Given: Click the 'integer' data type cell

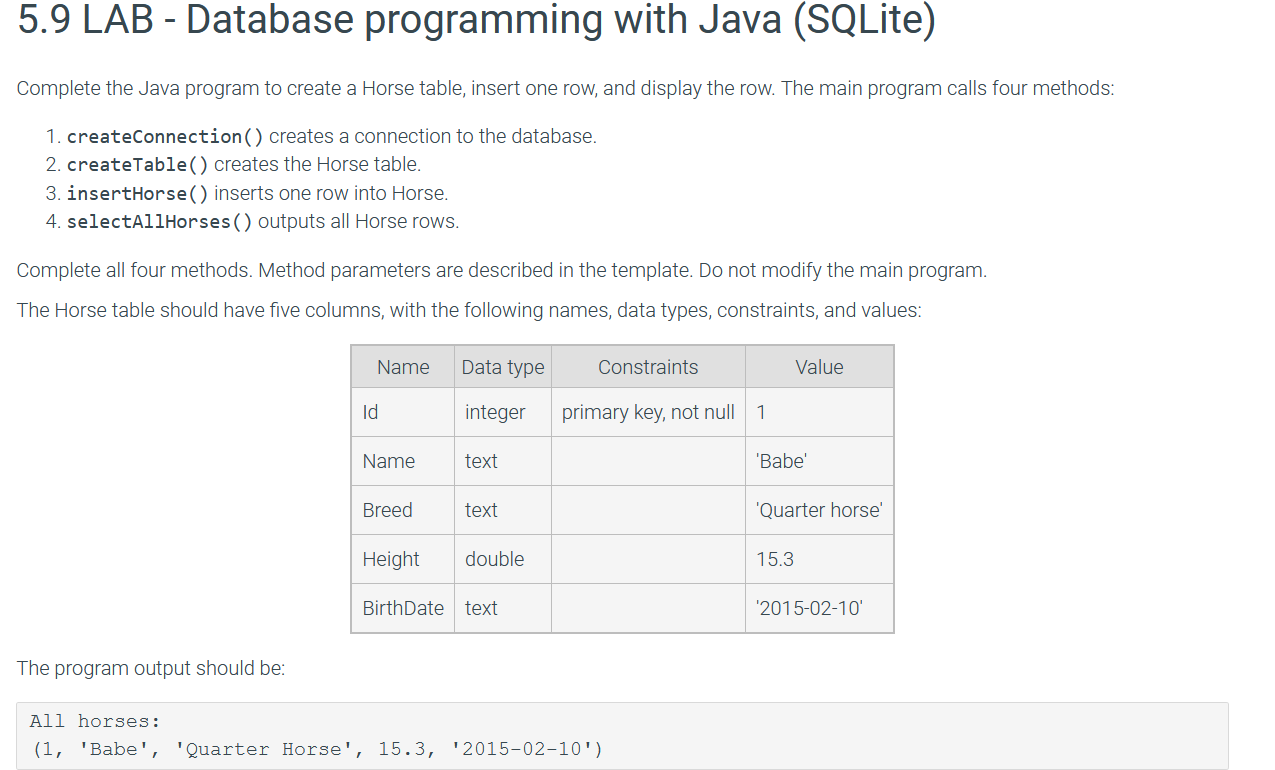Looking at the screenshot, I should [503, 412].
